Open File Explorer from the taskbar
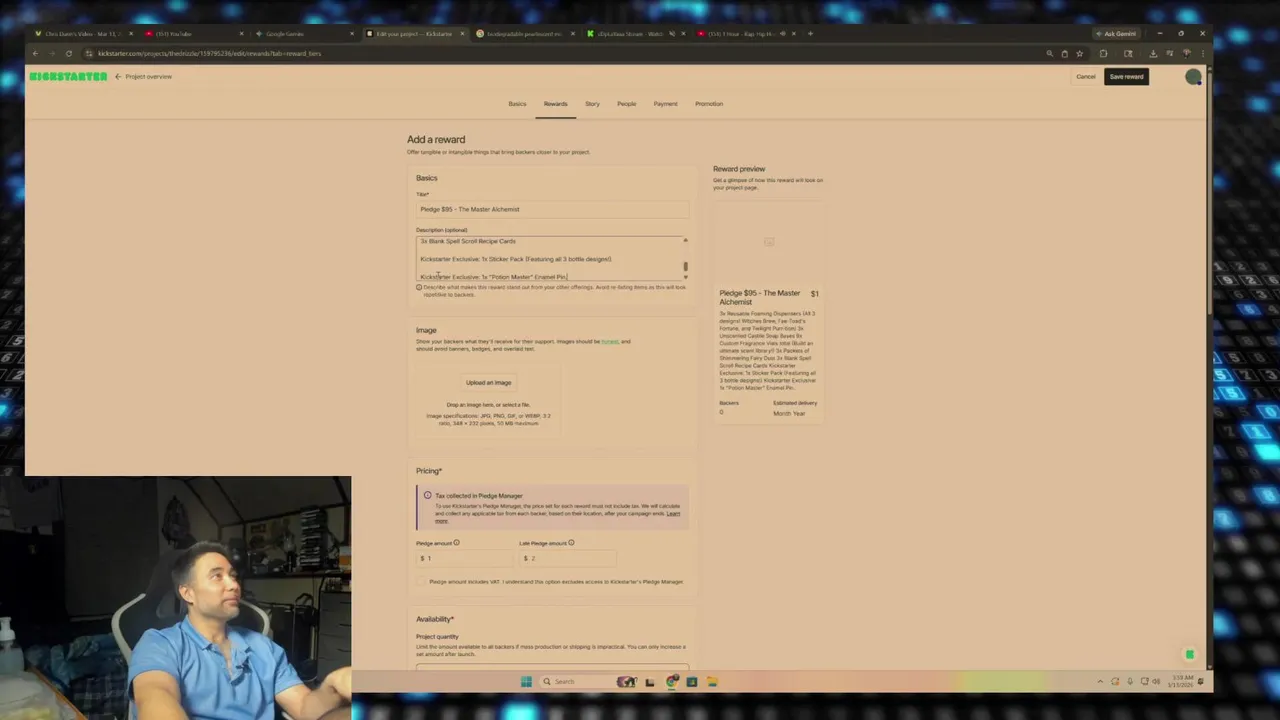The width and height of the screenshot is (1280, 720). 712,682
